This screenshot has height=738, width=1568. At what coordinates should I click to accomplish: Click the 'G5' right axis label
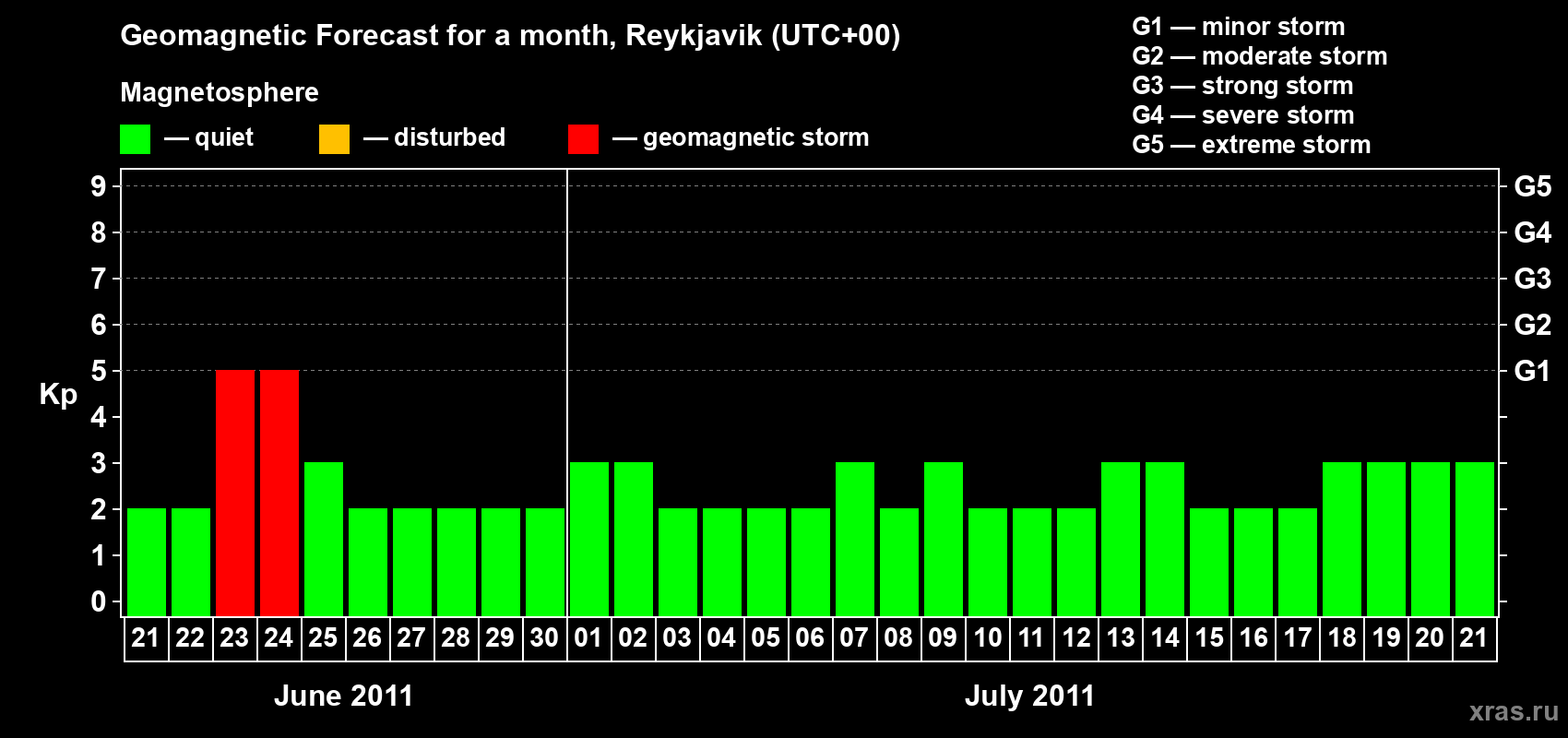click(x=1532, y=186)
